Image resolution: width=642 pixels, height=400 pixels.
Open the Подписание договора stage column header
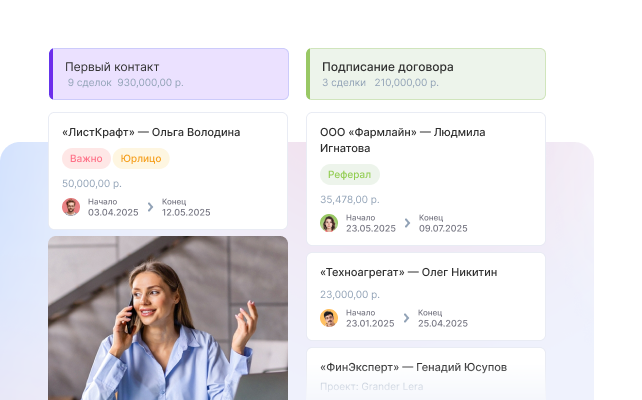coord(426,74)
